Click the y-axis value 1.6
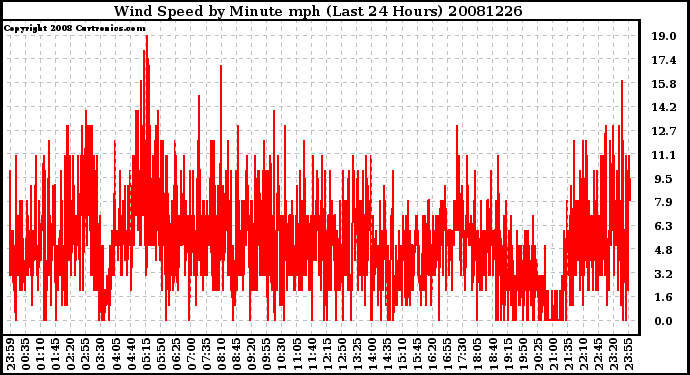 (664, 297)
